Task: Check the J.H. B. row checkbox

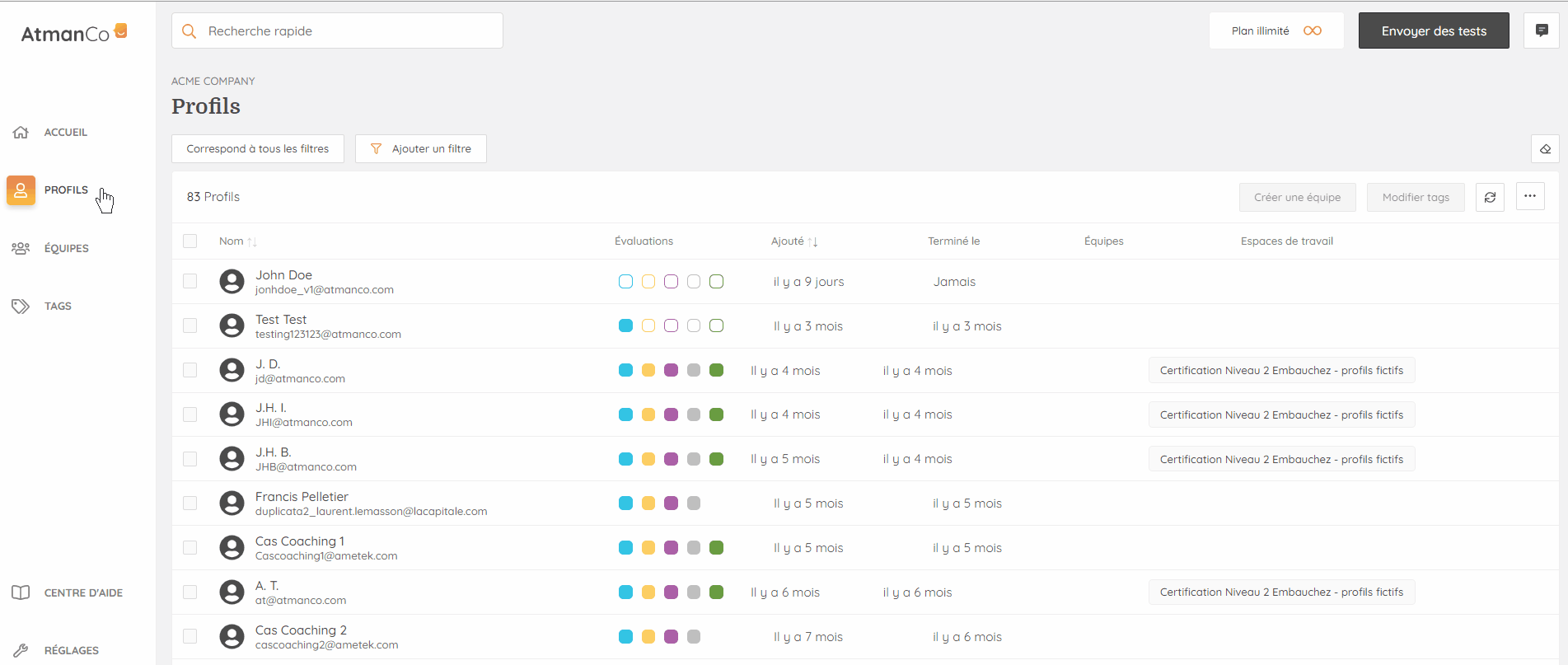Action: pos(190,458)
